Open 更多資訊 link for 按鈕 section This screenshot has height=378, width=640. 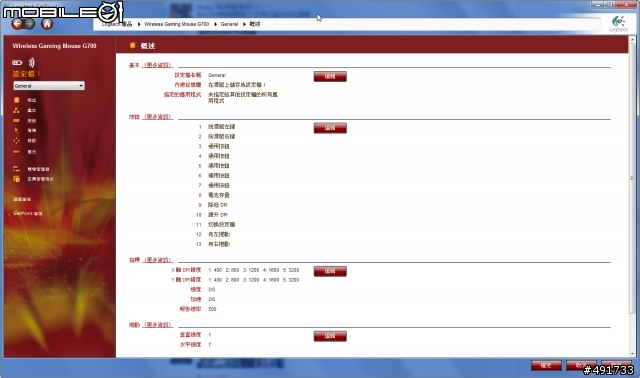(x=158, y=117)
